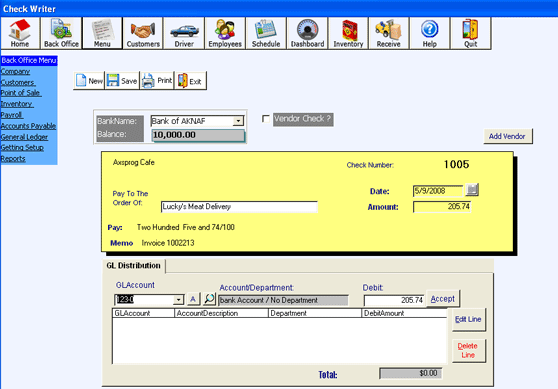Open the Back Office toolbar icon
Image resolution: width=558 pixels, height=389 pixels.
(x=61, y=33)
